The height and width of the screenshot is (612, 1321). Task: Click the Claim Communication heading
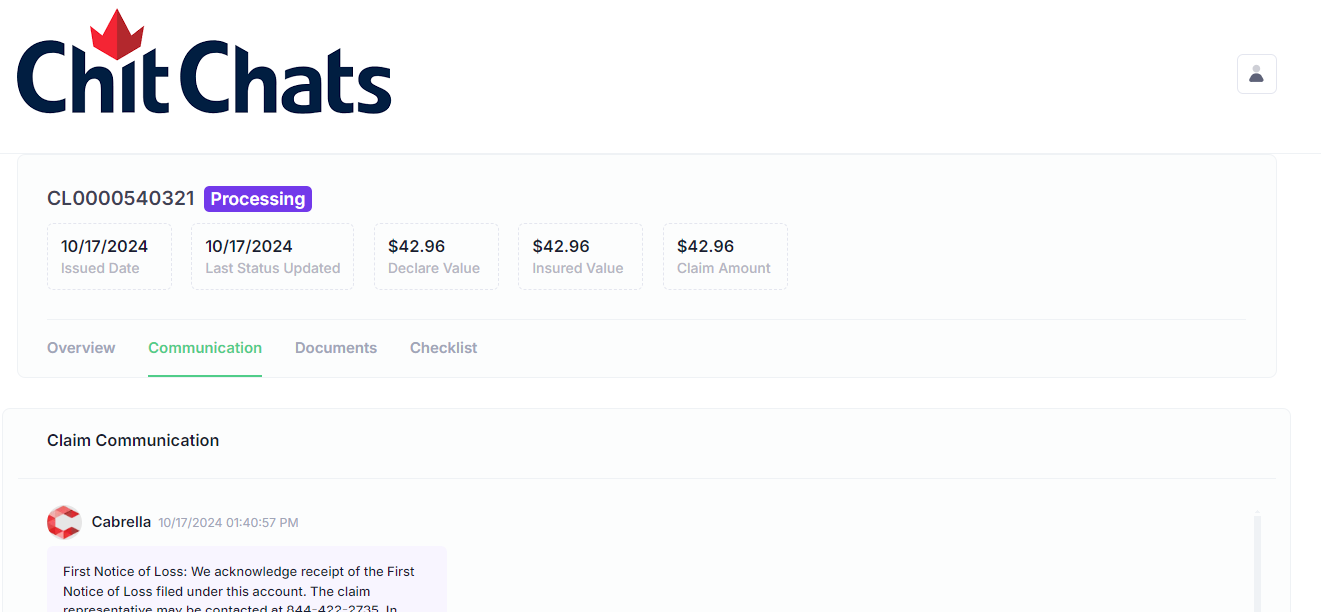133,440
